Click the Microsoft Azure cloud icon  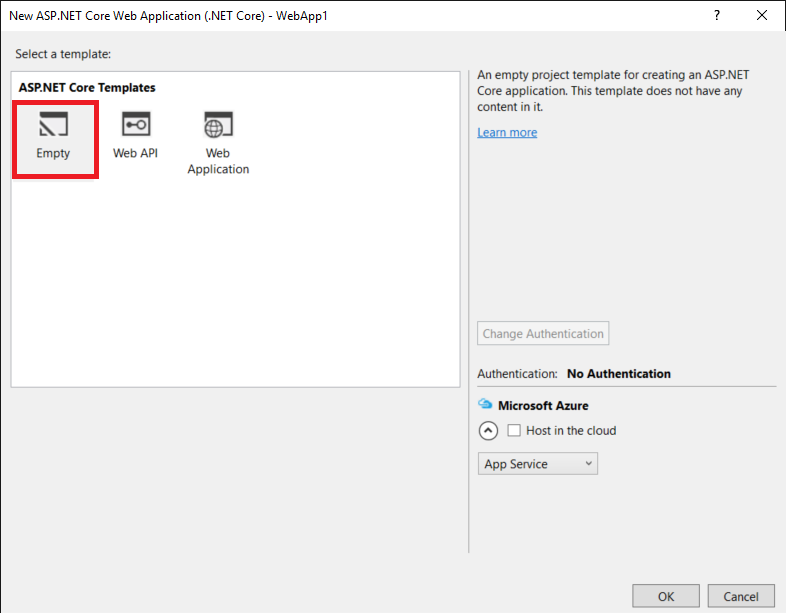[x=486, y=405]
